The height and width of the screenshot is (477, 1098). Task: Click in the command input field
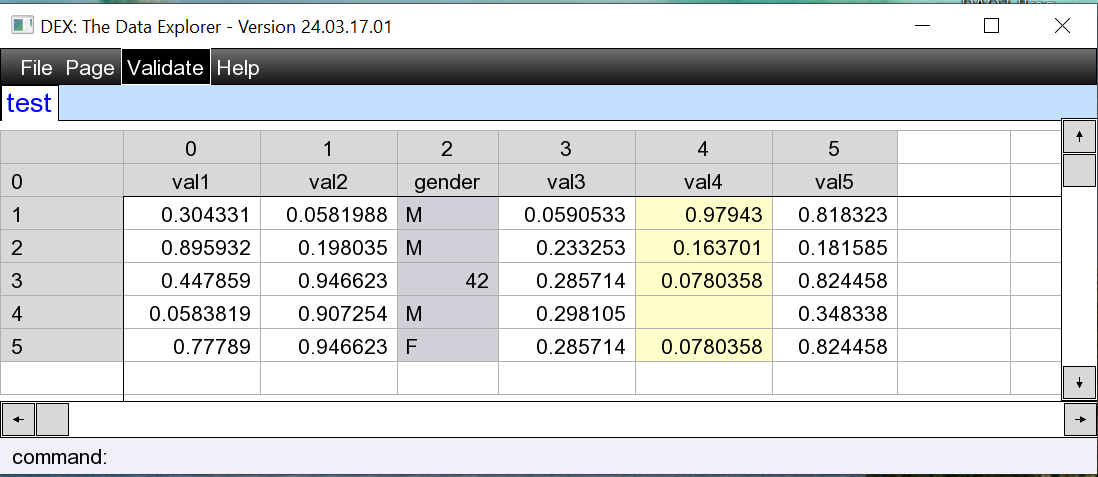point(600,457)
